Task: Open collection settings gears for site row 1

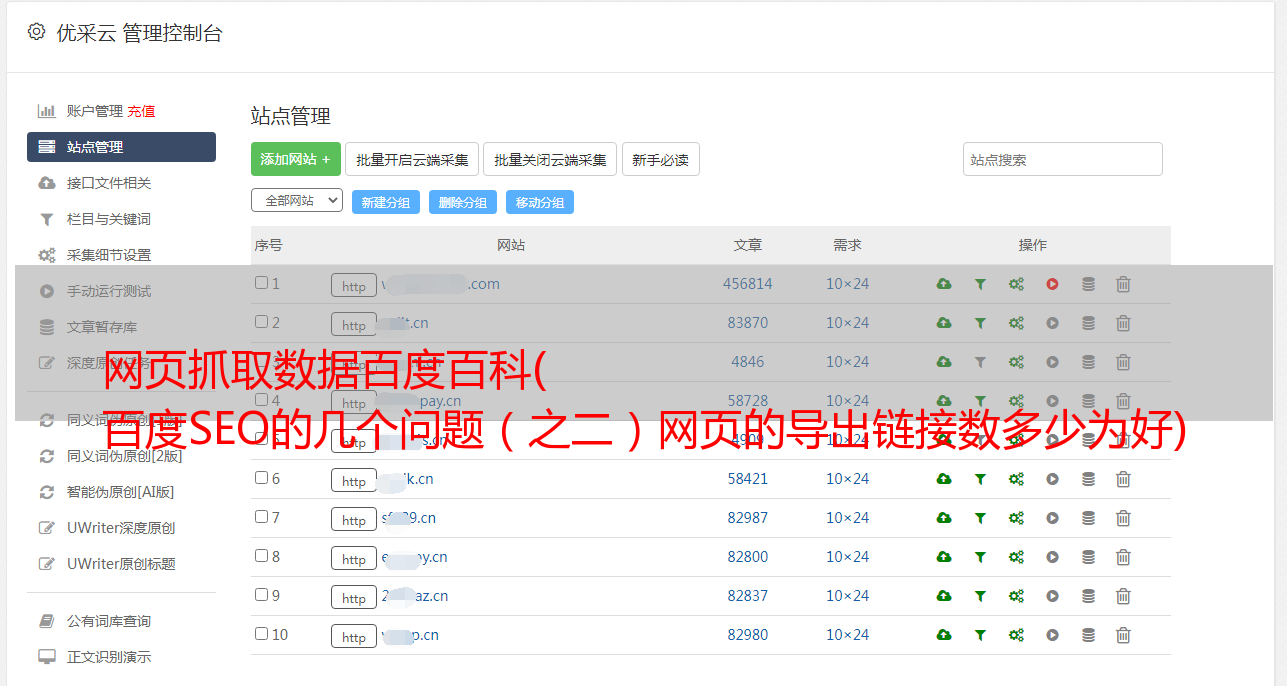Action: [1016, 284]
